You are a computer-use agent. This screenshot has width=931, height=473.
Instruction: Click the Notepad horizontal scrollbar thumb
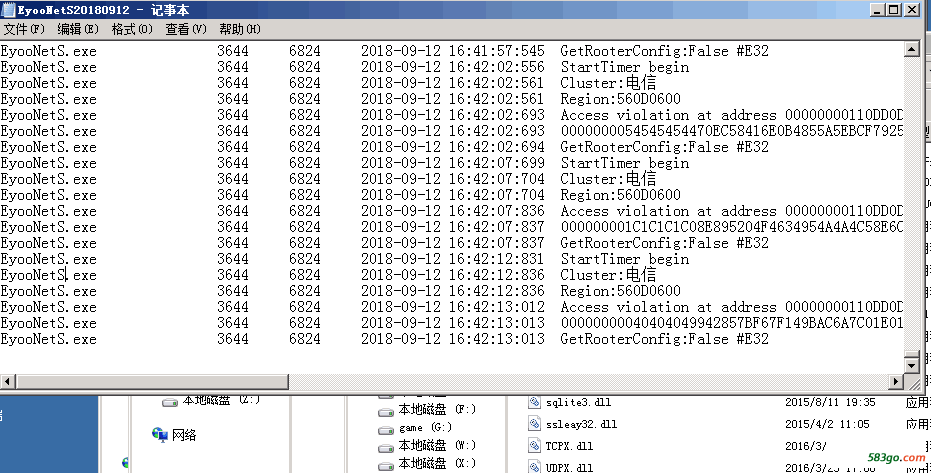(x=150, y=382)
